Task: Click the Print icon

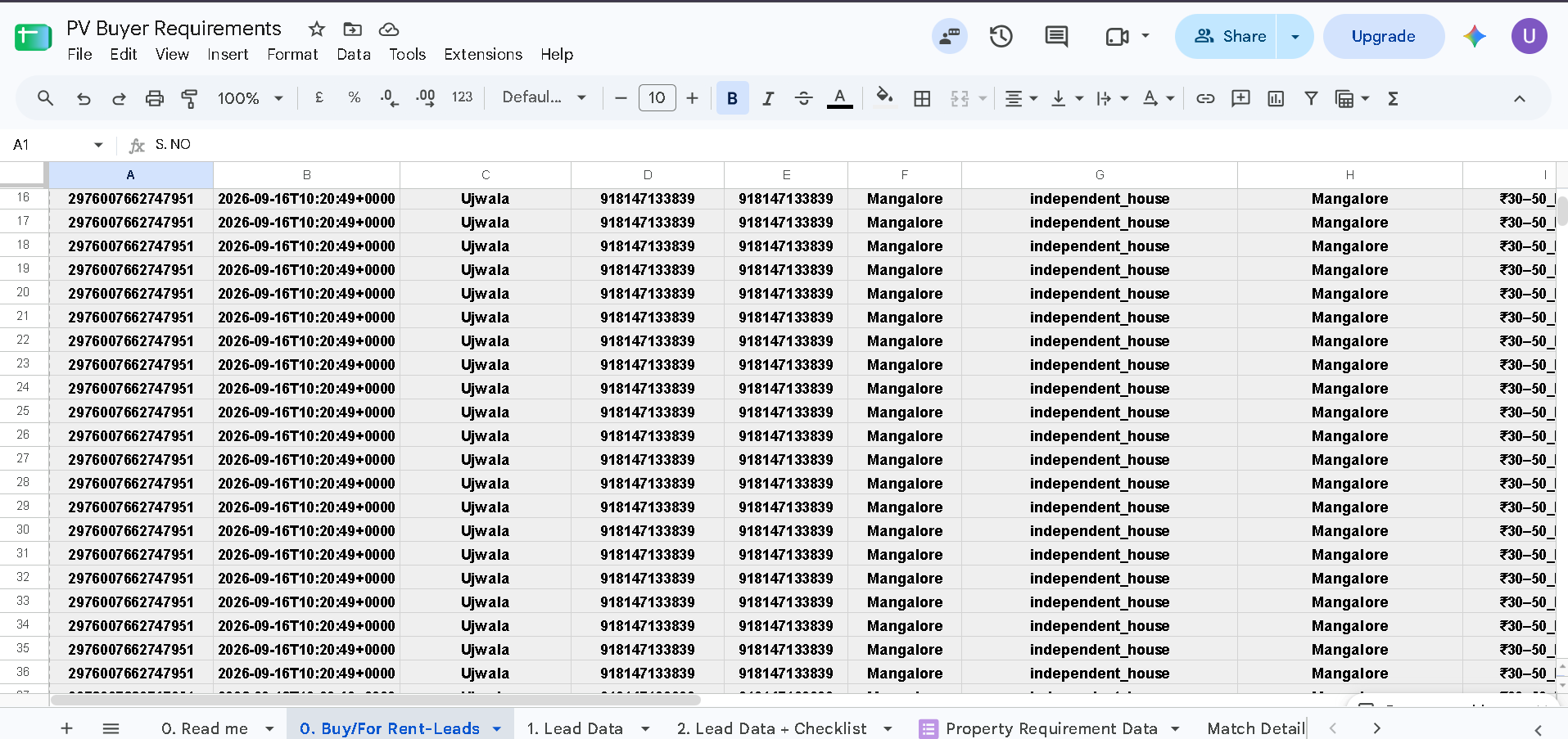Action: [x=154, y=98]
